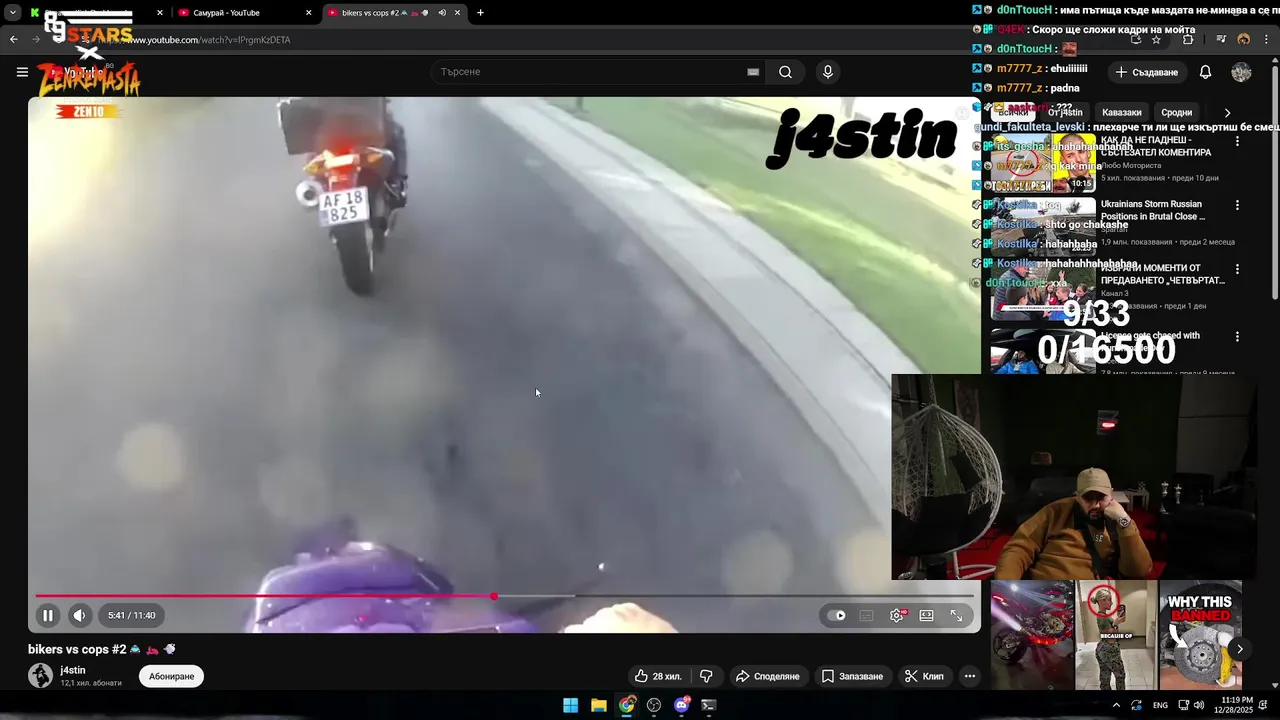Screen dimensions: 1280x720
Task: Subscribe with the Абониране button
Action: [171, 676]
